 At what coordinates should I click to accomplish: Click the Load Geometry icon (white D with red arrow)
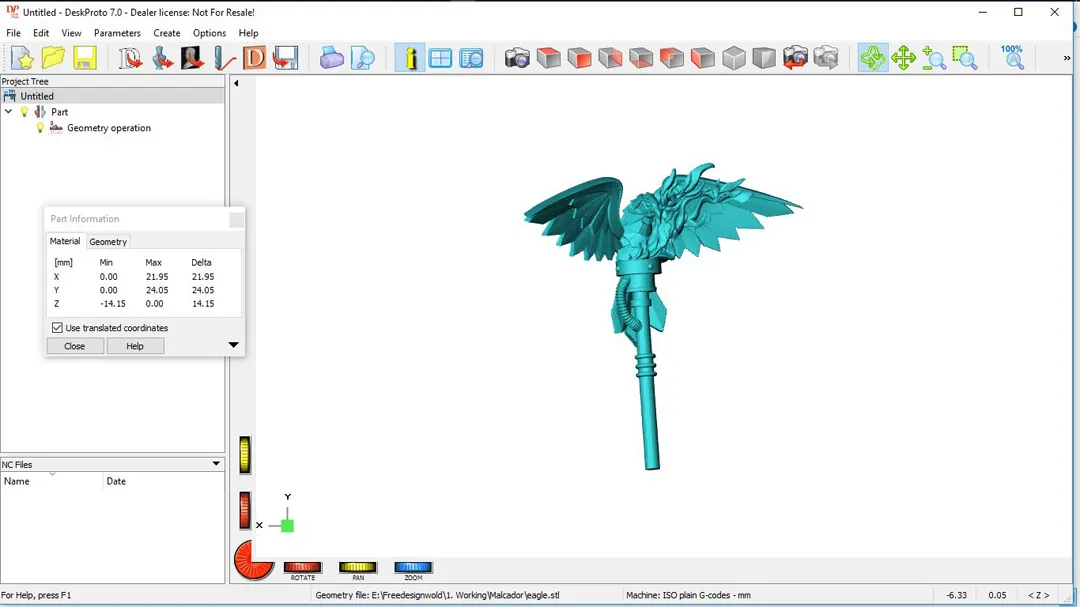coord(129,58)
